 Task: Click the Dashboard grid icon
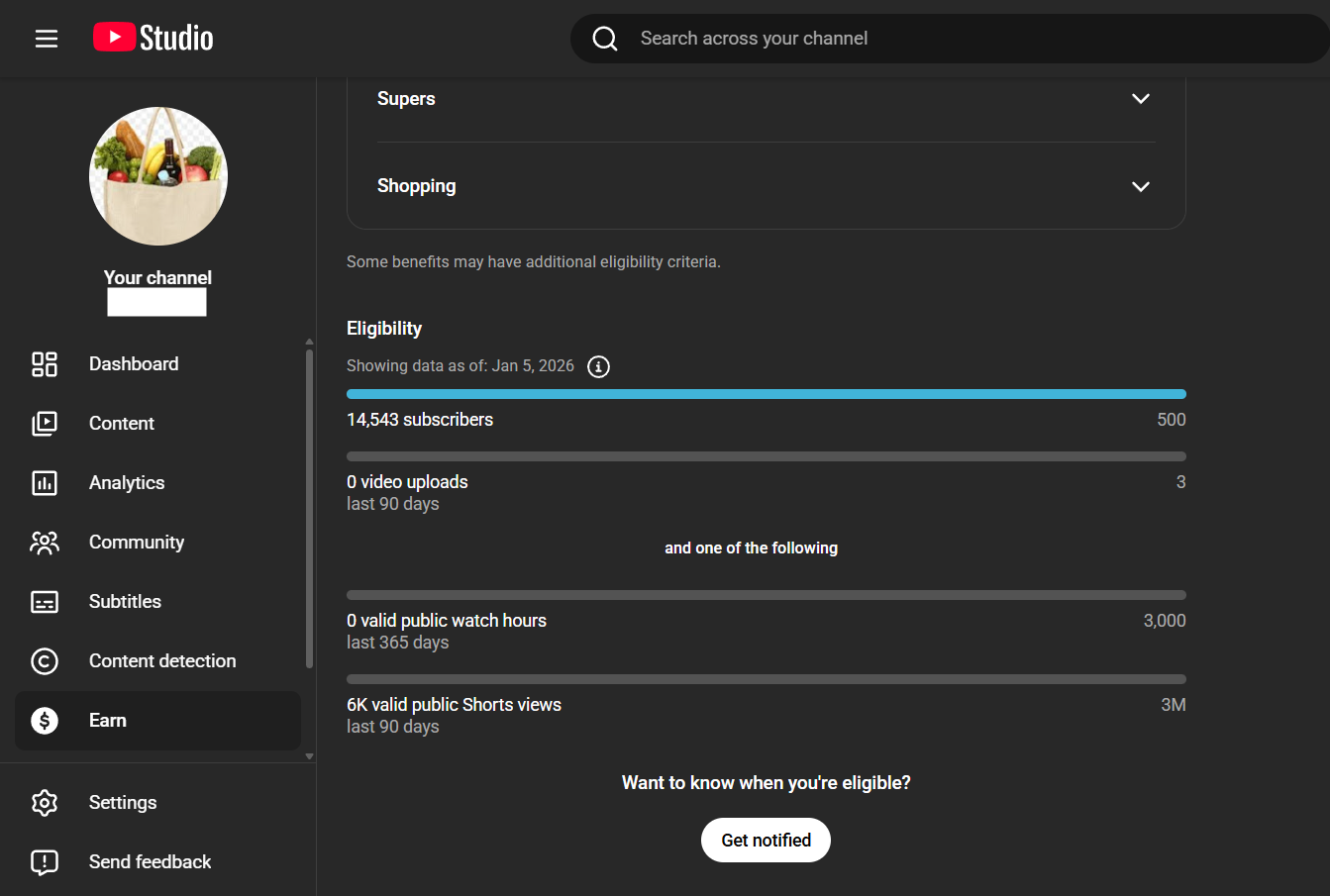coord(45,364)
